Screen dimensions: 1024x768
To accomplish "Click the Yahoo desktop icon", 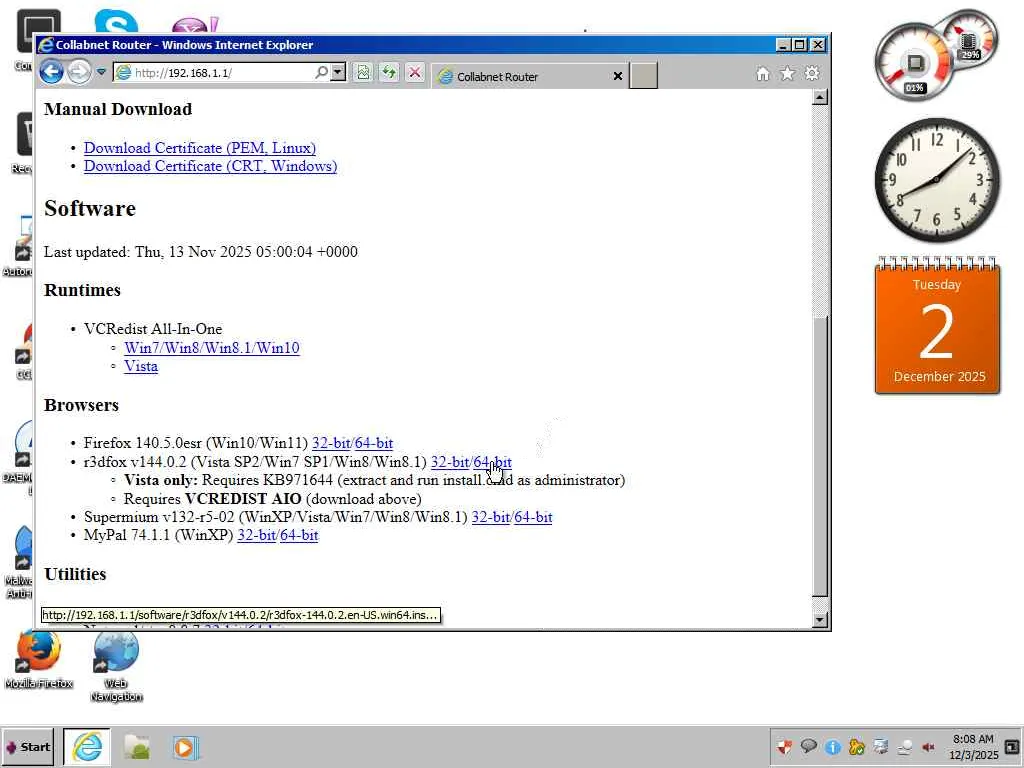I will click(195, 25).
